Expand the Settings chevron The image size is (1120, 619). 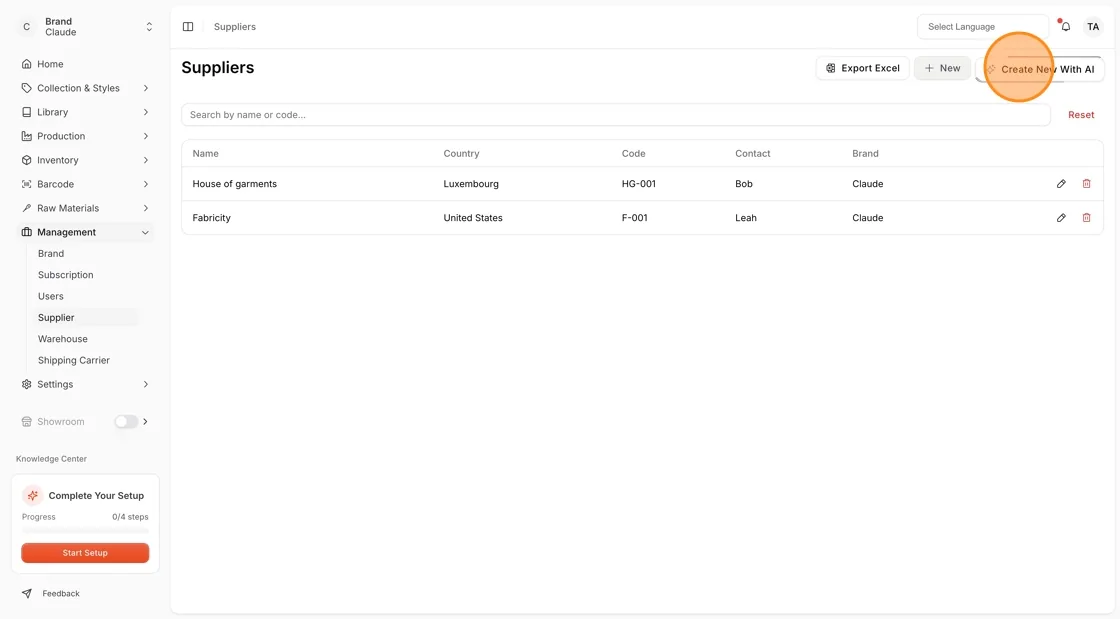[x=146, y=384]
